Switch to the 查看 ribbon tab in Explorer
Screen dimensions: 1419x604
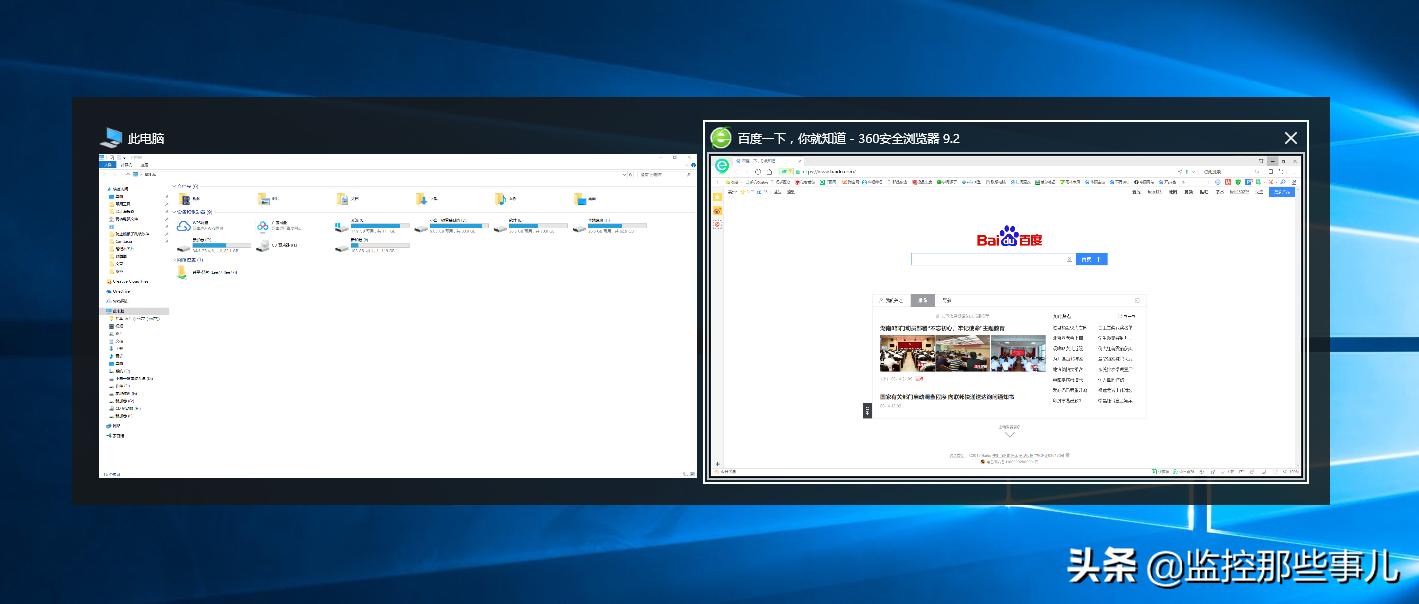click(x=146, y=164)
